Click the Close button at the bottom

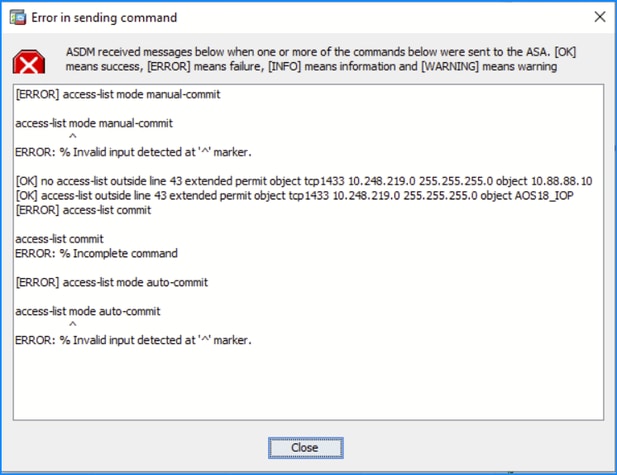point(305,447)
